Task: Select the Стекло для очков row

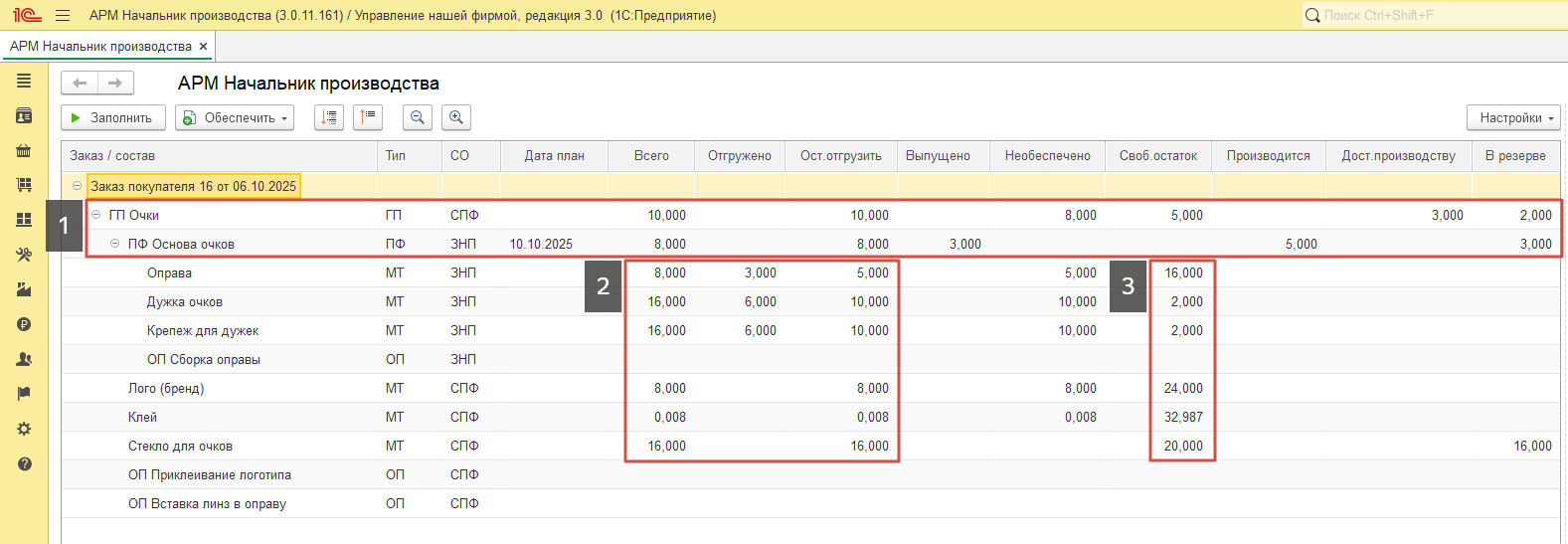Action: pos(810,446)
